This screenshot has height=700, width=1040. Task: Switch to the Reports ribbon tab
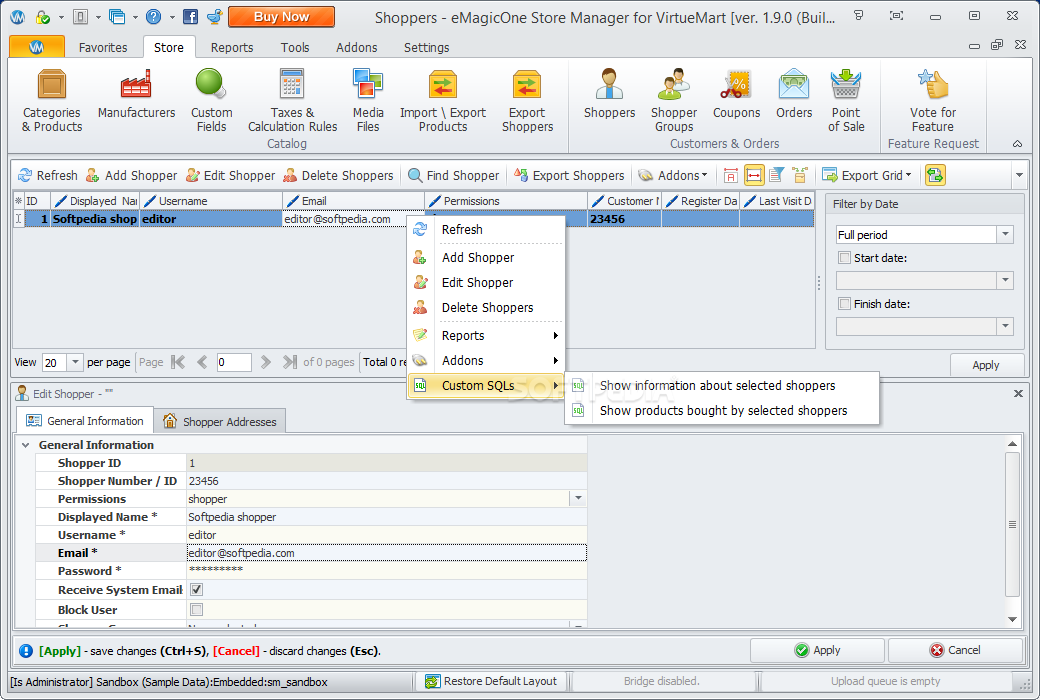coord(231,47)
